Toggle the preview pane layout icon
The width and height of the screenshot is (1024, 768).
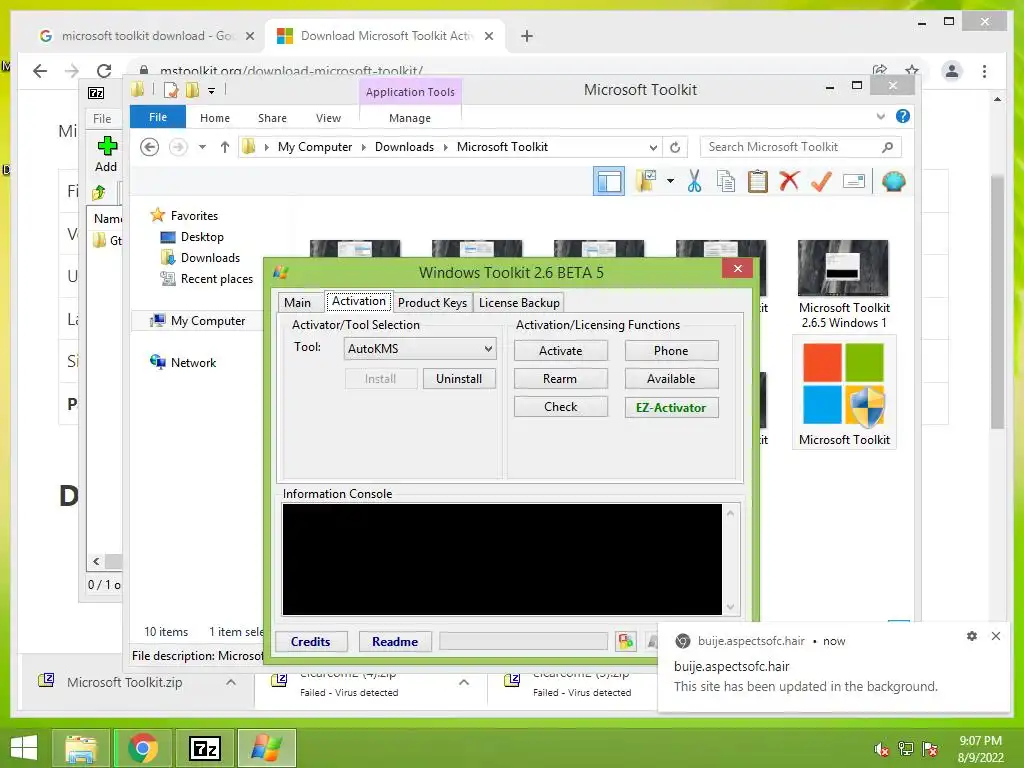click(609, 182)
